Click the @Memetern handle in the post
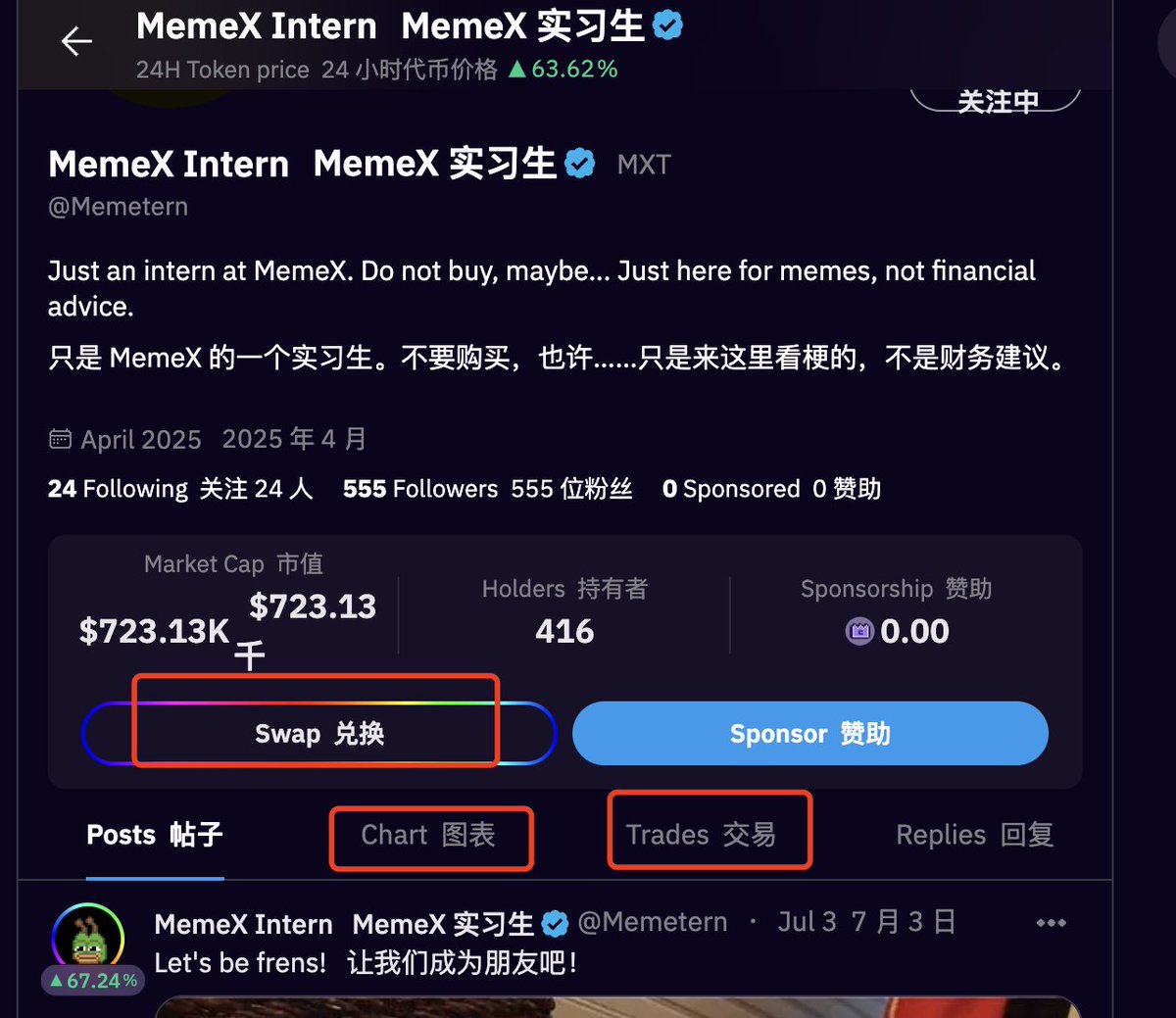 (x=653, y=922)
